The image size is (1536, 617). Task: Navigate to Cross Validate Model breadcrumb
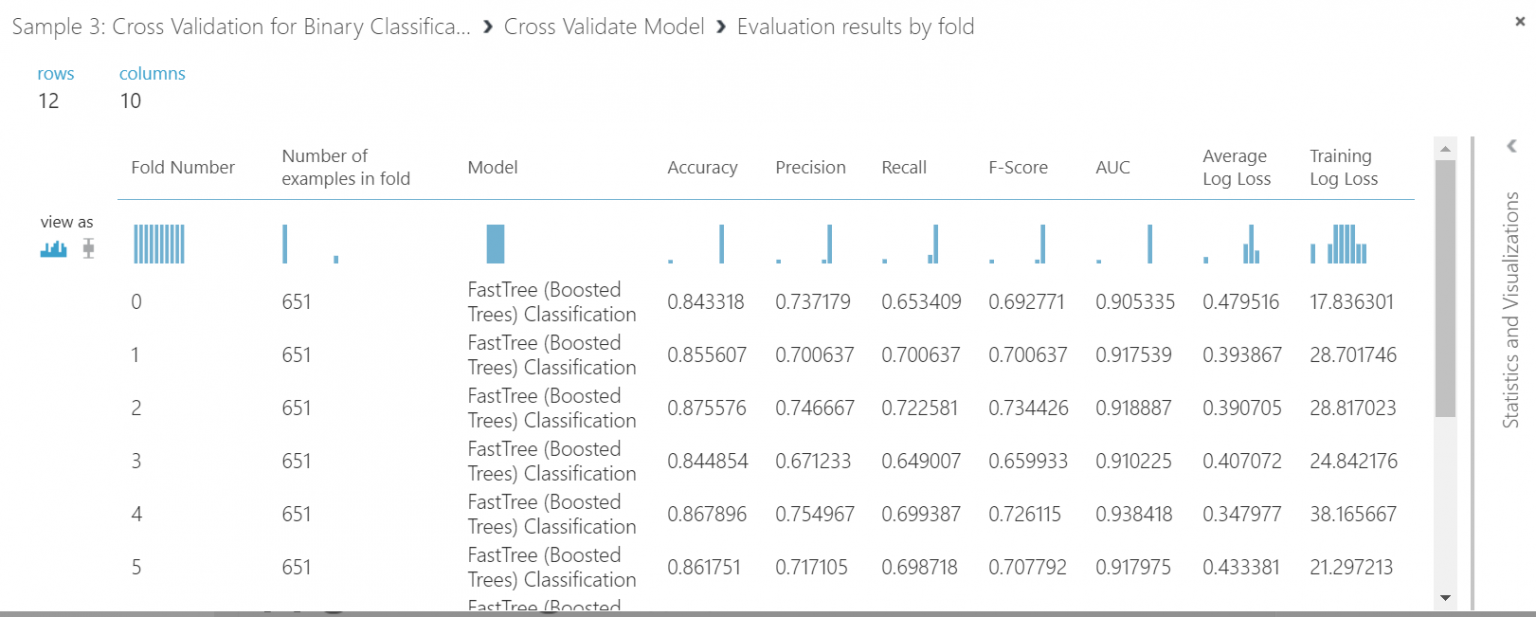coord(603,26)
